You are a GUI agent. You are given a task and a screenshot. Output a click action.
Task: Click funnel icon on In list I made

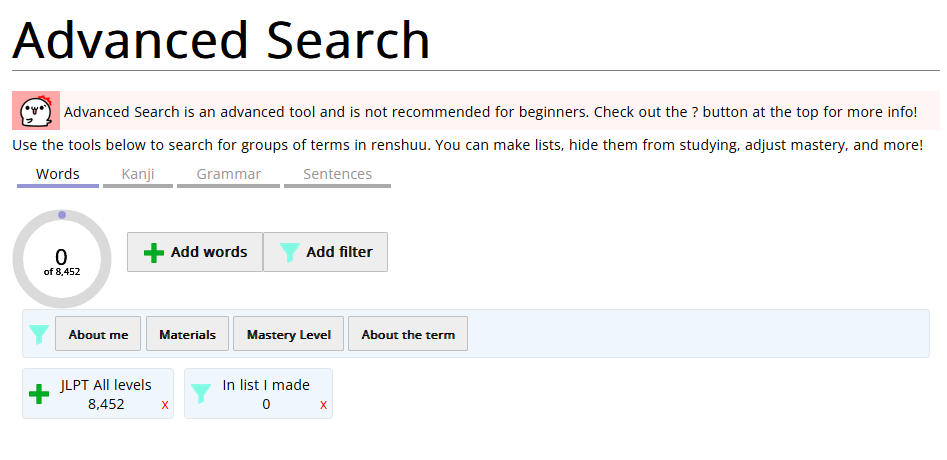(x=201, y=394)
